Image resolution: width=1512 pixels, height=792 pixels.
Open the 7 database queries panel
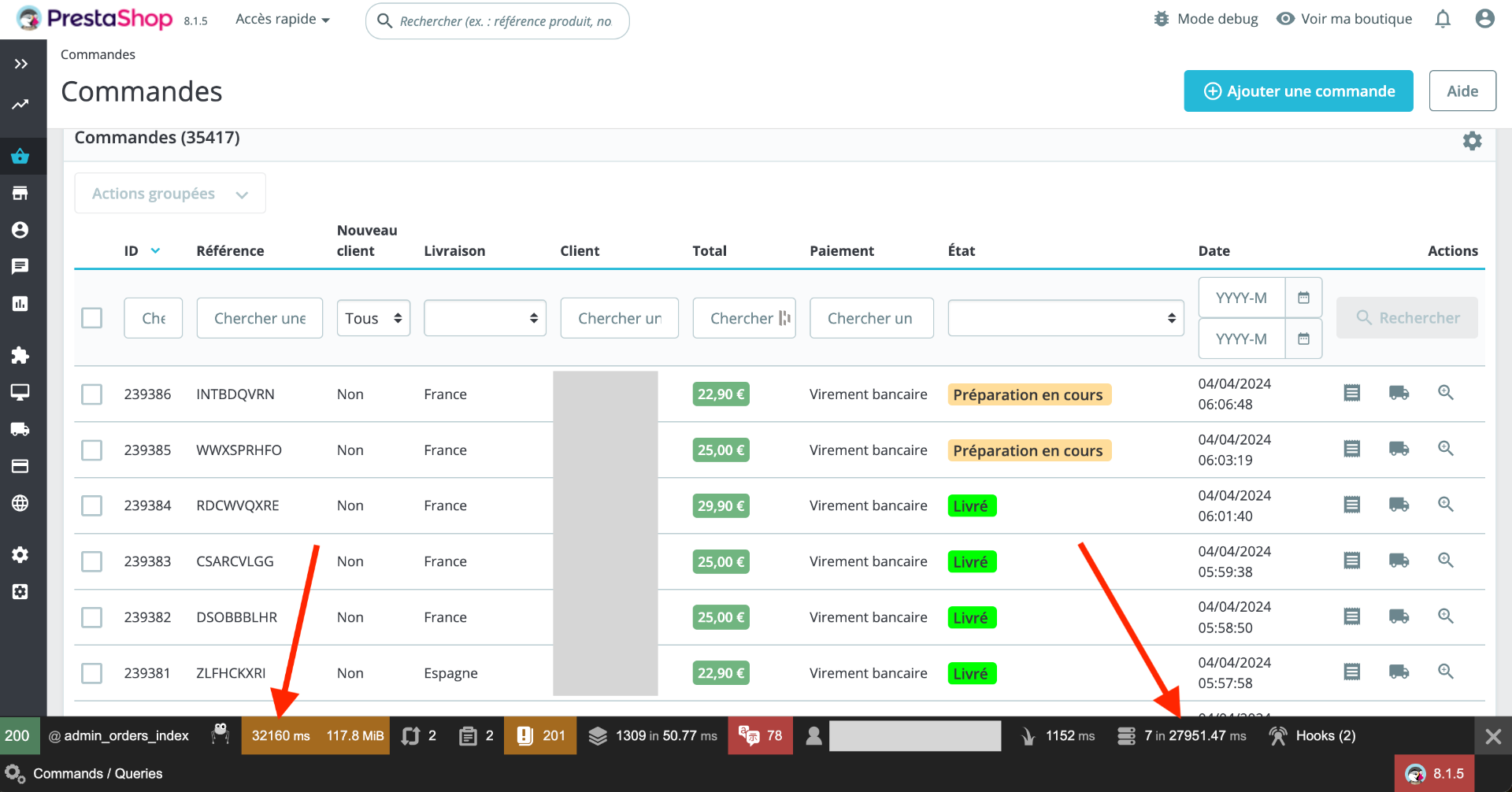[1181, 736]
